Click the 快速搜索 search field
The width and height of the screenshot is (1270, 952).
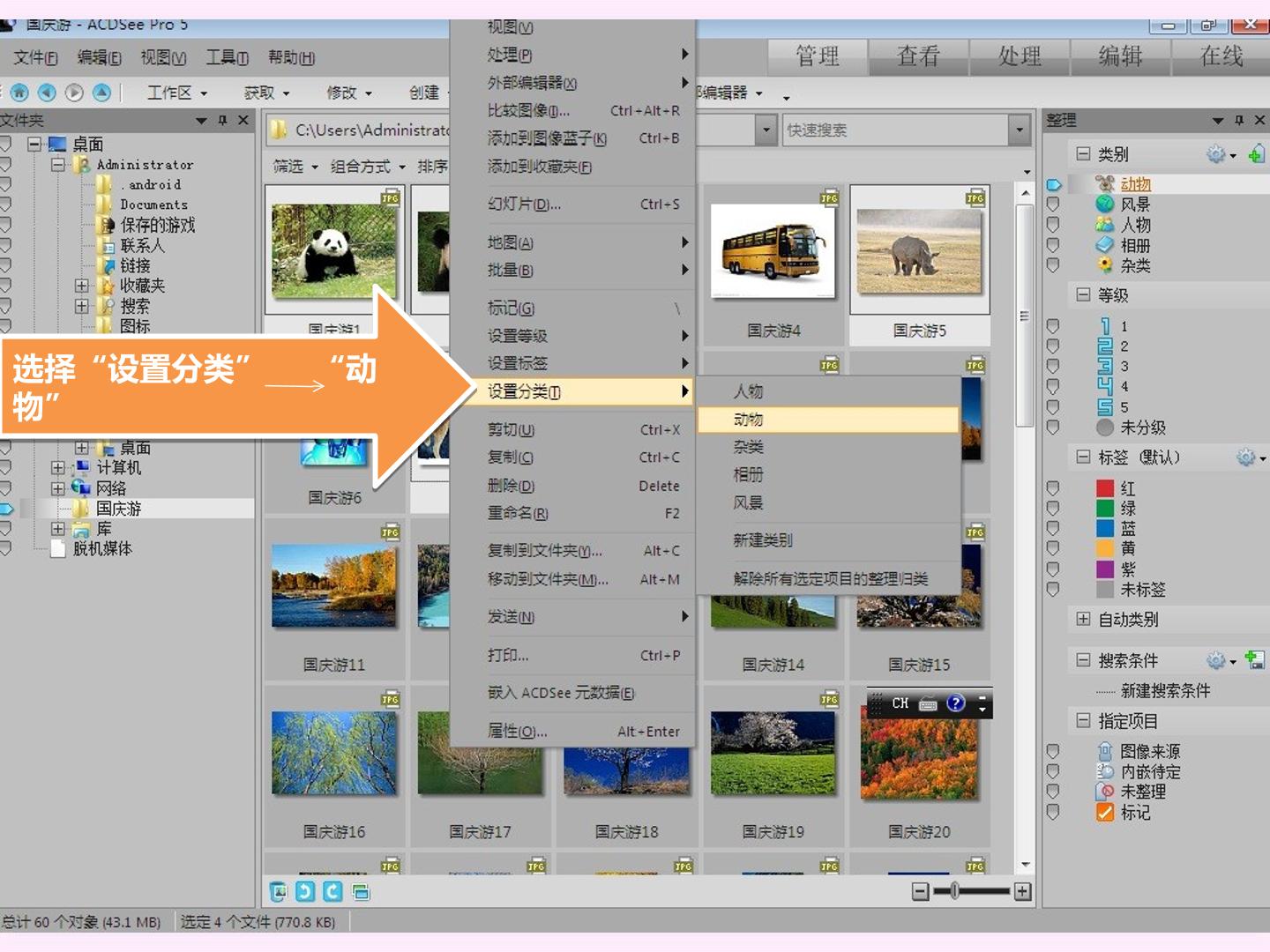pyautogui.click(x=894, y=130)
